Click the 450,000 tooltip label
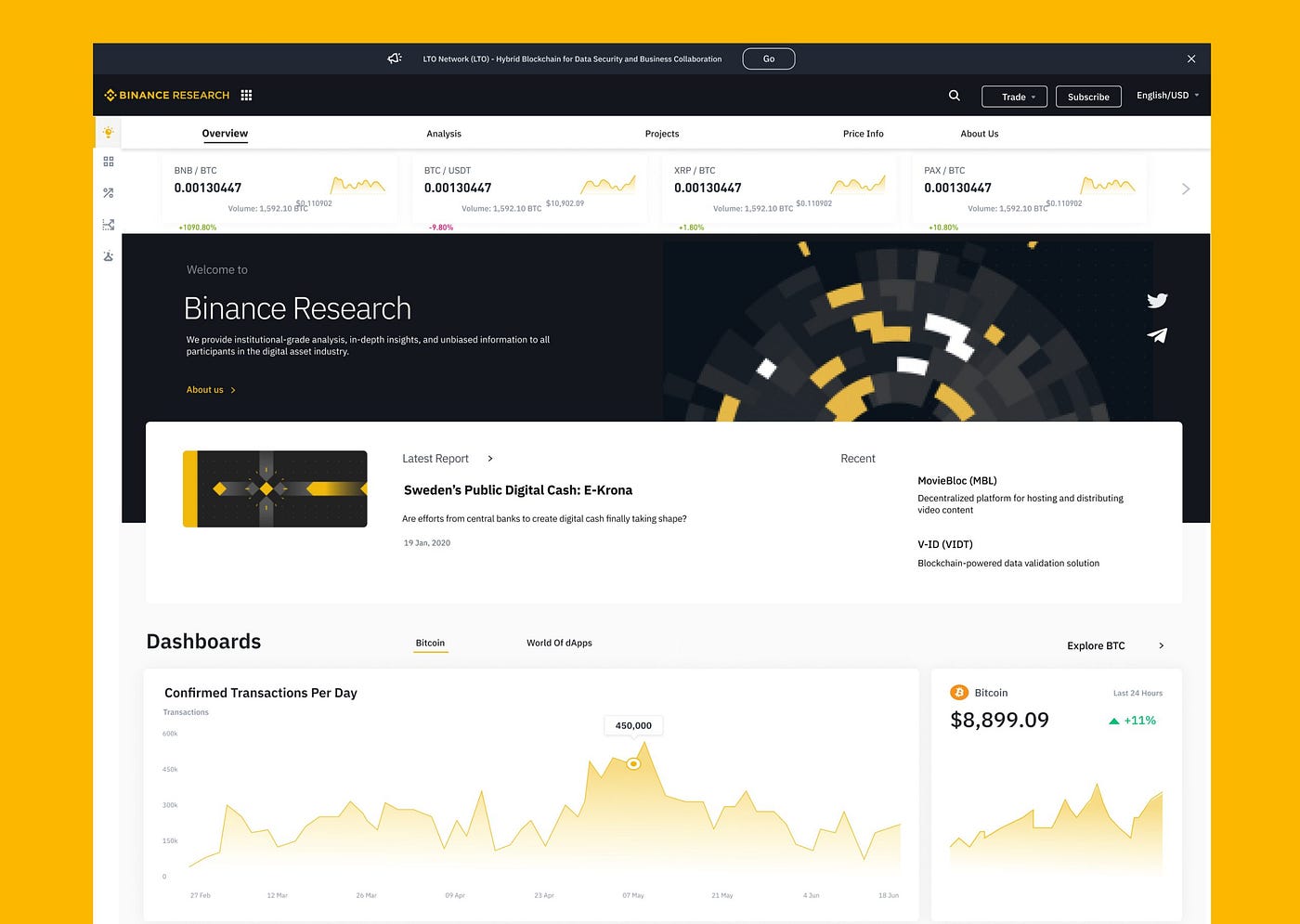Screen dimensions: 1300x924 [x=633, y=725]
